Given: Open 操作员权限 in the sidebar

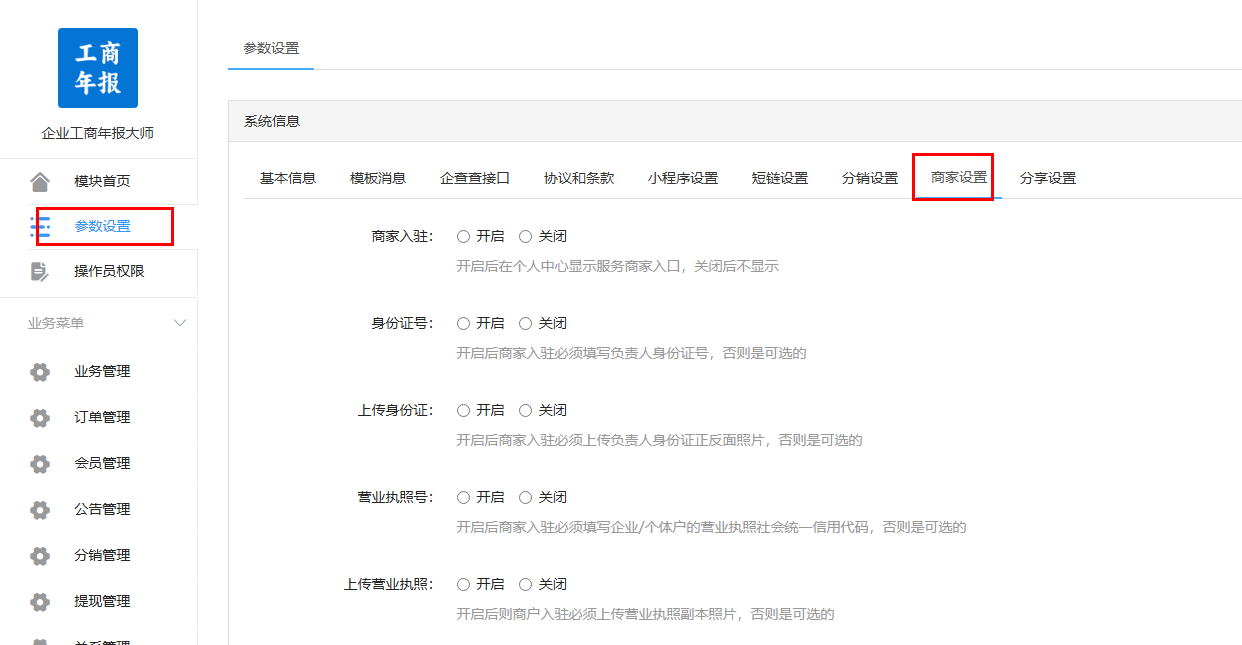Looking at the screenshot, I should [109, 271].
